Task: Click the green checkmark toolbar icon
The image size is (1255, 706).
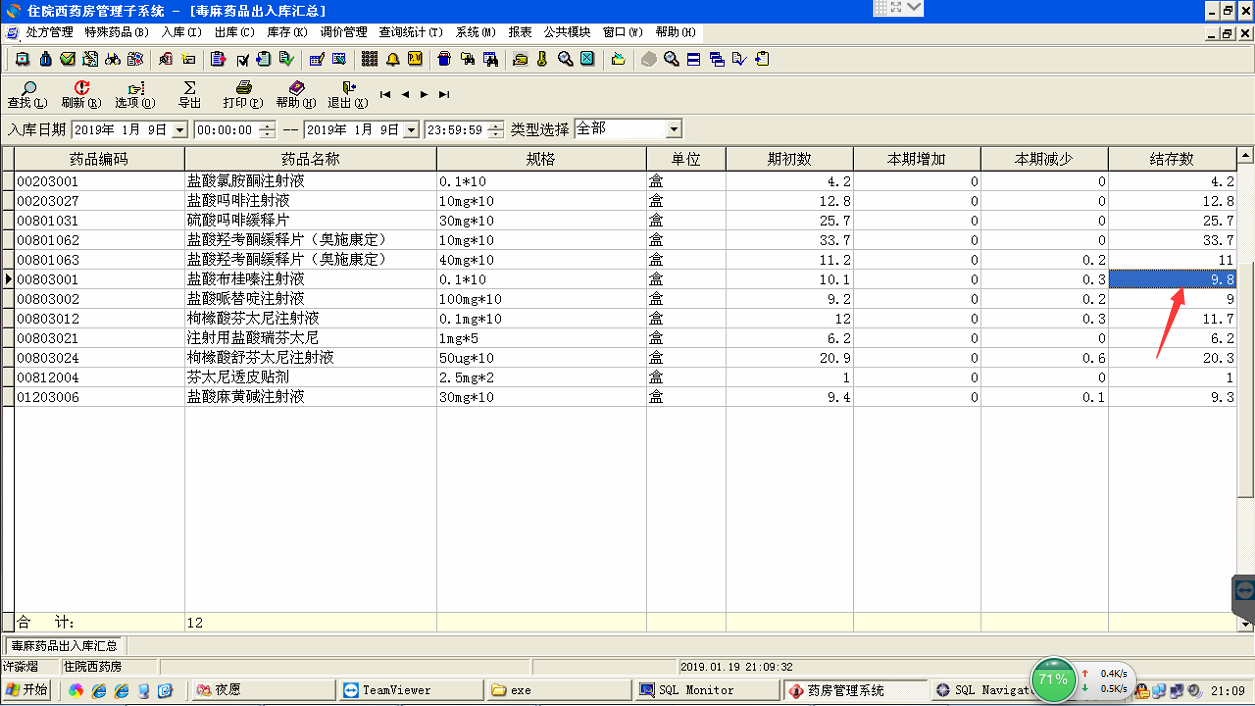Action: click(x=68, y=59)
